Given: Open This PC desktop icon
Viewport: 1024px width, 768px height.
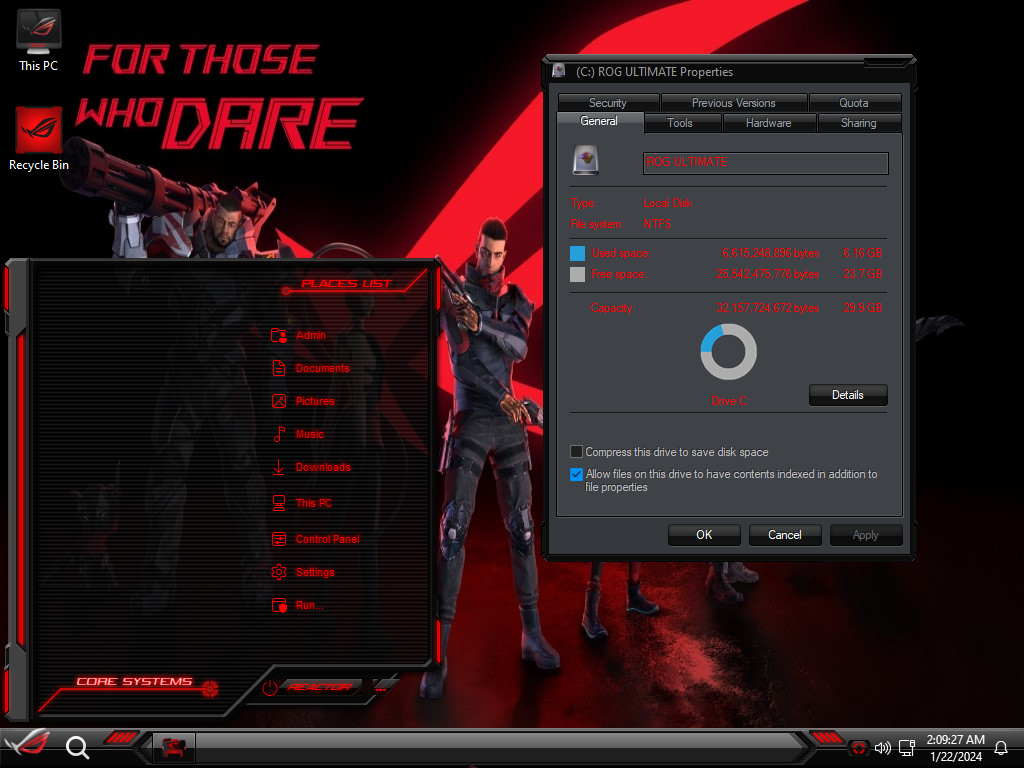Looking at the screenshot, I should coord(39,40).
